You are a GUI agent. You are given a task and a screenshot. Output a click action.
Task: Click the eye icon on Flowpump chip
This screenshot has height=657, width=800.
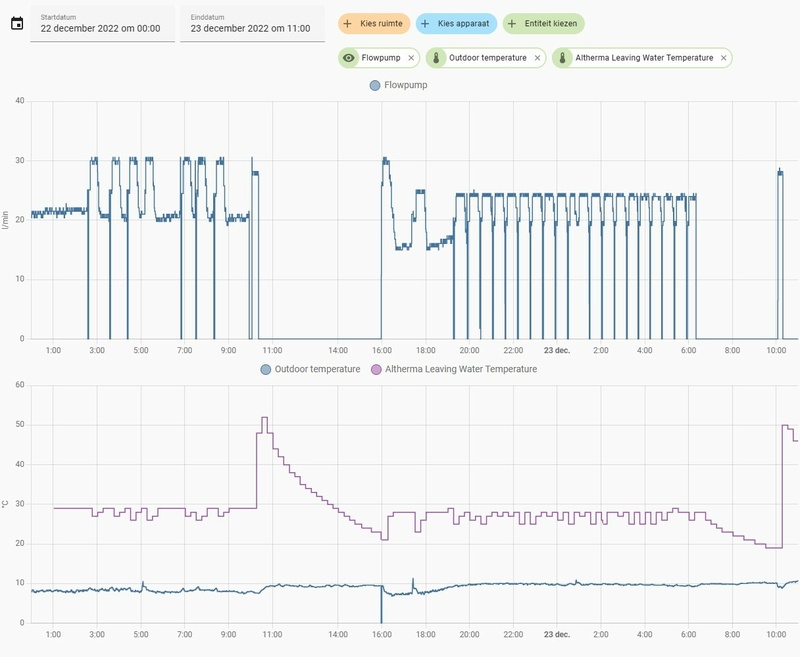click(348, 58)
